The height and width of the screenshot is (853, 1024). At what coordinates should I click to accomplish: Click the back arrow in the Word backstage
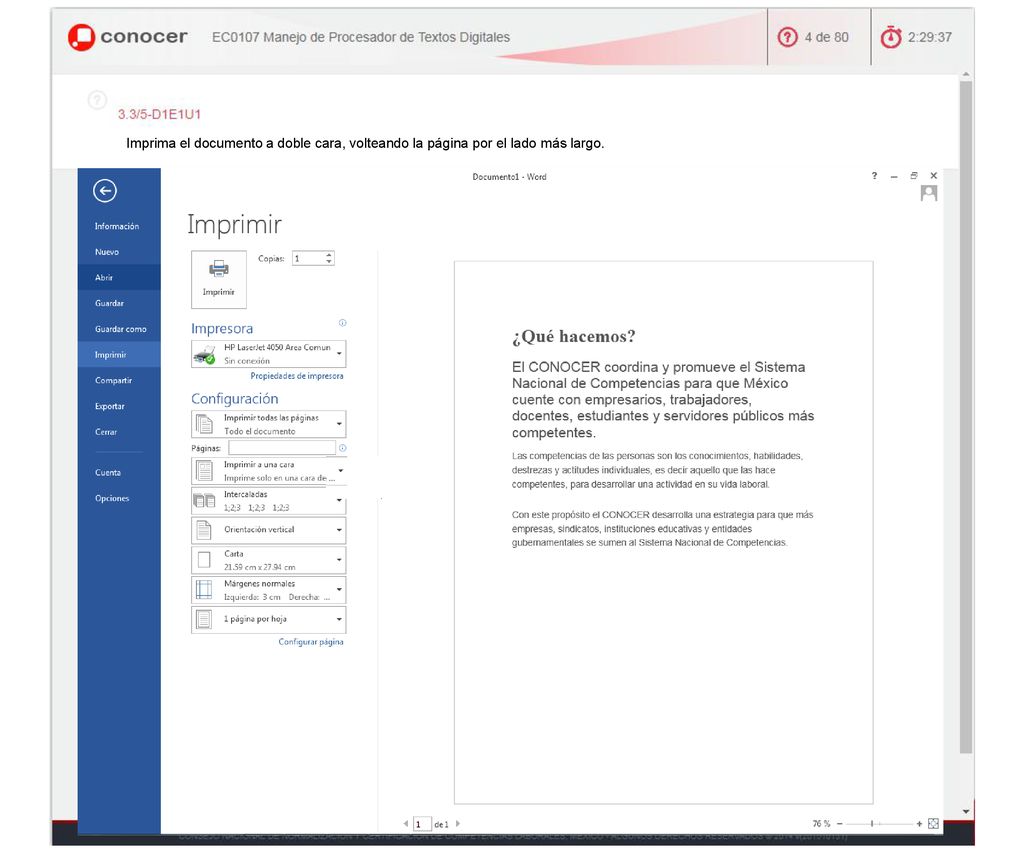pyautogui.click(x=104, y=191)
